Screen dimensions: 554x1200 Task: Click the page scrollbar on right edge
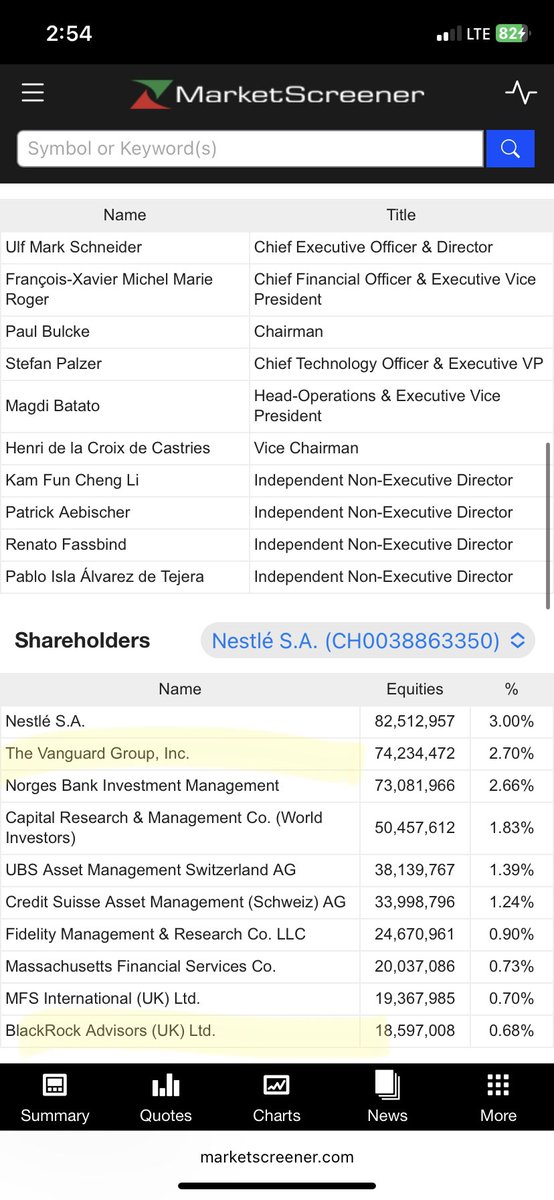[548, 525]
